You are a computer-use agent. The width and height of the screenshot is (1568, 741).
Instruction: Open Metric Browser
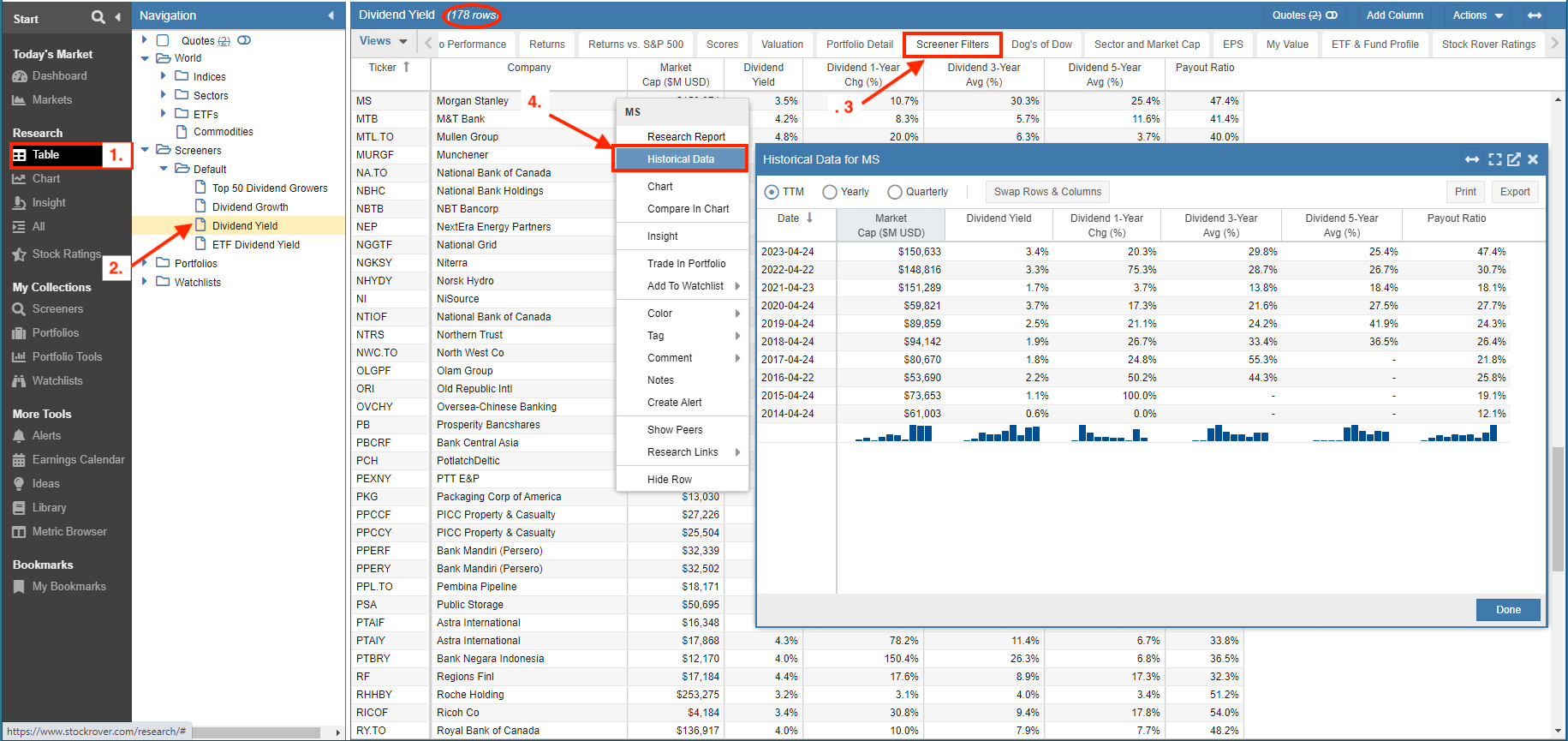pos(59,532)
